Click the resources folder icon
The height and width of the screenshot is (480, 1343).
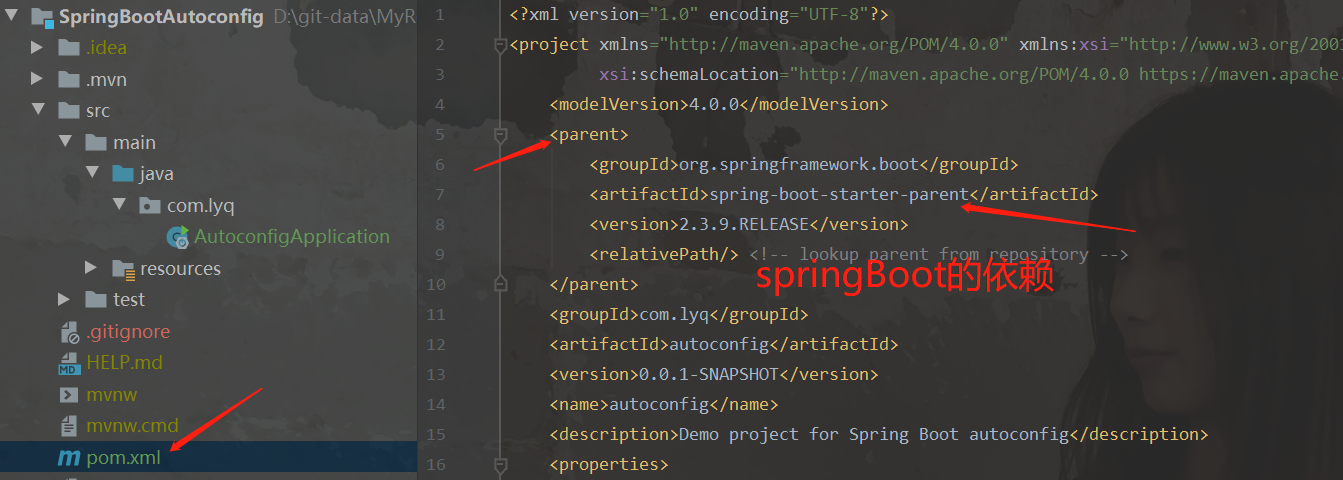pyautogui.click(x=123, y=268)
